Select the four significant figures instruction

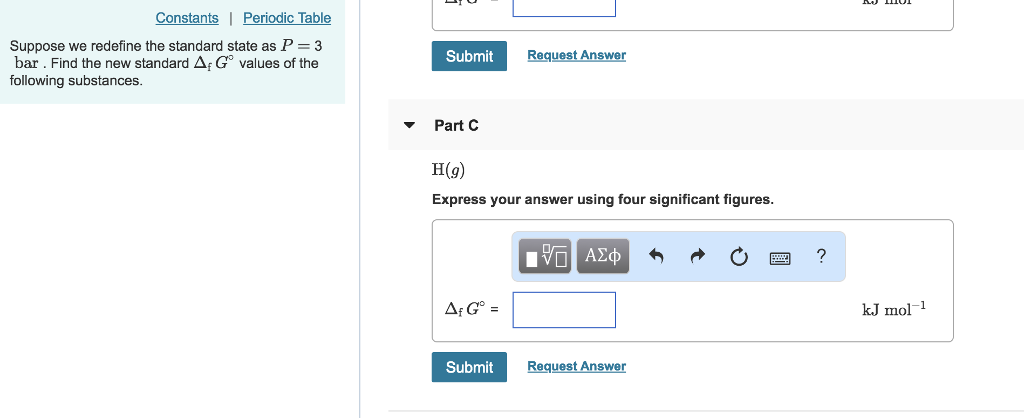click(602, 200)
